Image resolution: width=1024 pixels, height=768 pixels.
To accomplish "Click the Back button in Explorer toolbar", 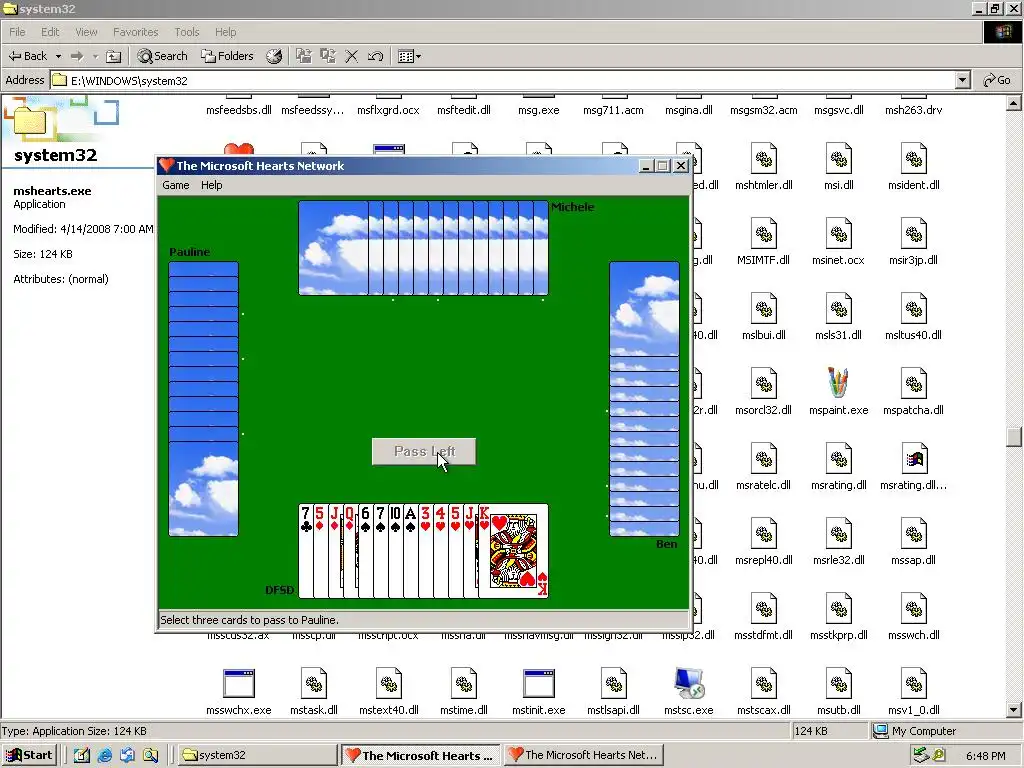I will click(28, 56).
